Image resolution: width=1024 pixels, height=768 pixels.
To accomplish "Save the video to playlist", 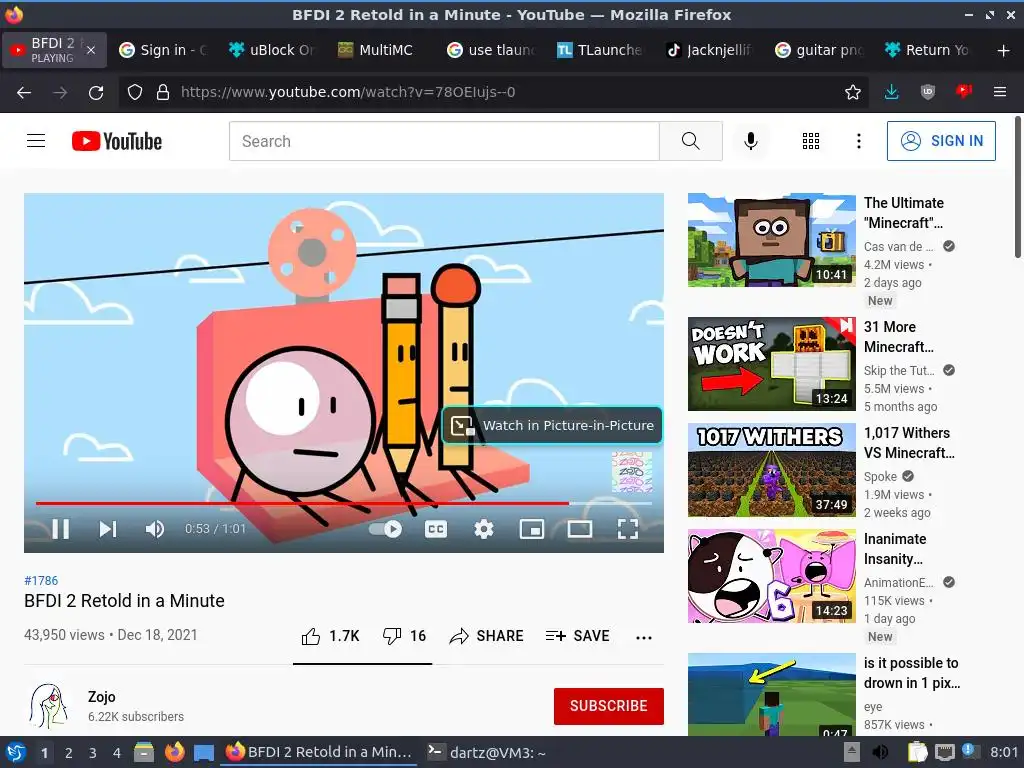I will coord(577,636).
